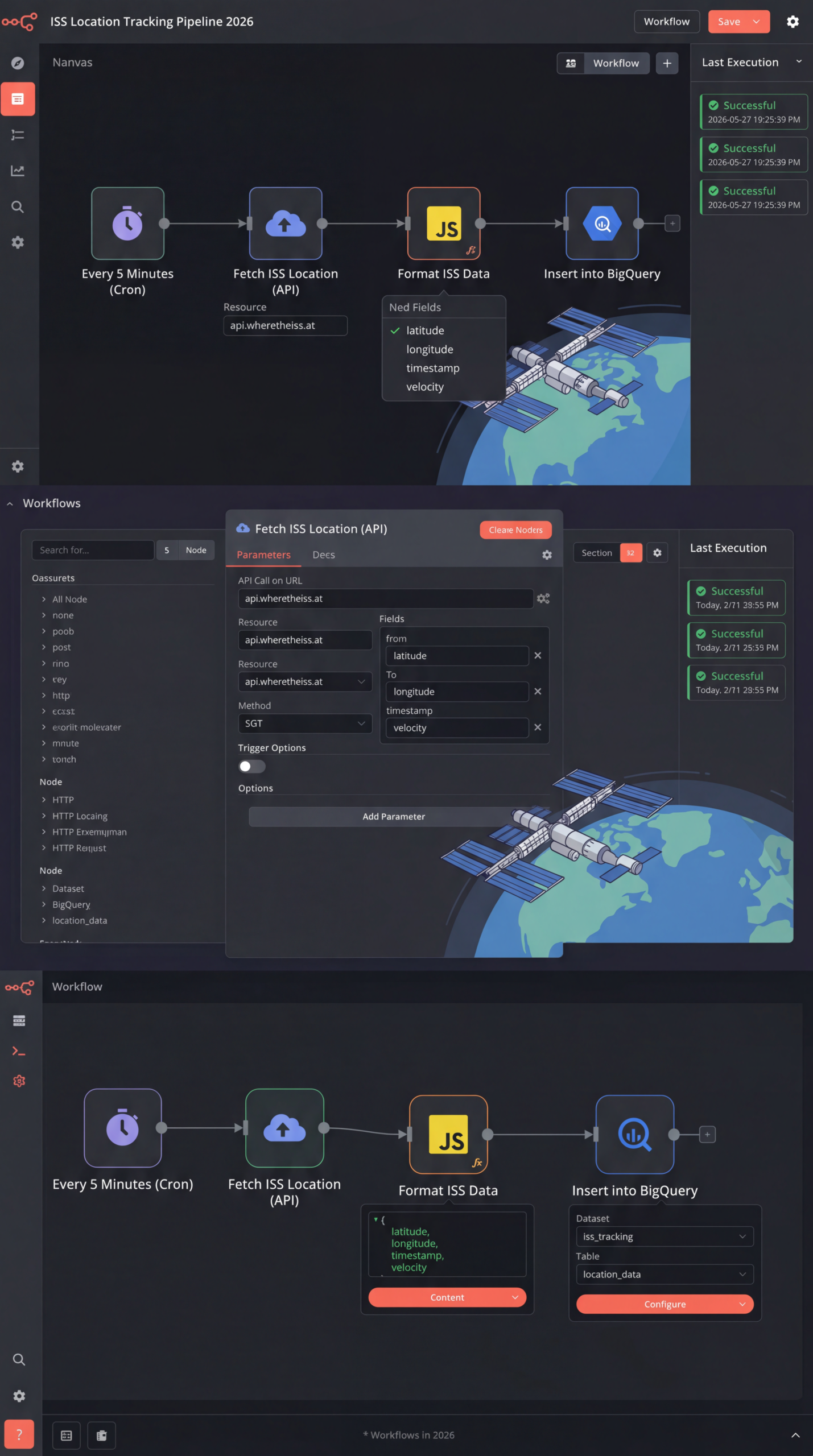Open the second Resource dropdown

(305, 681)
